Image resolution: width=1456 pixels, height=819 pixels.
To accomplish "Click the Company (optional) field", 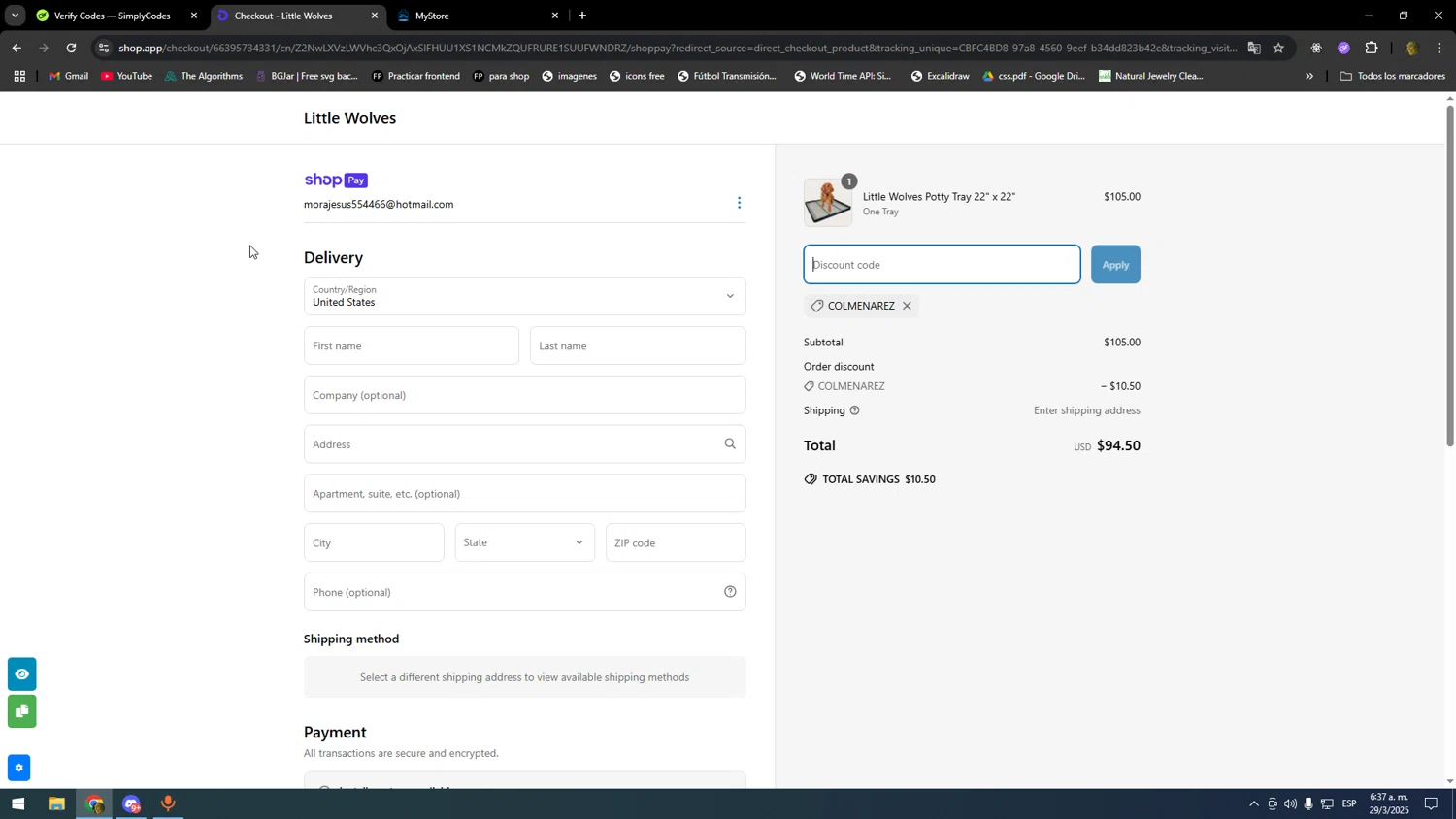I will (x=524, y=395).
